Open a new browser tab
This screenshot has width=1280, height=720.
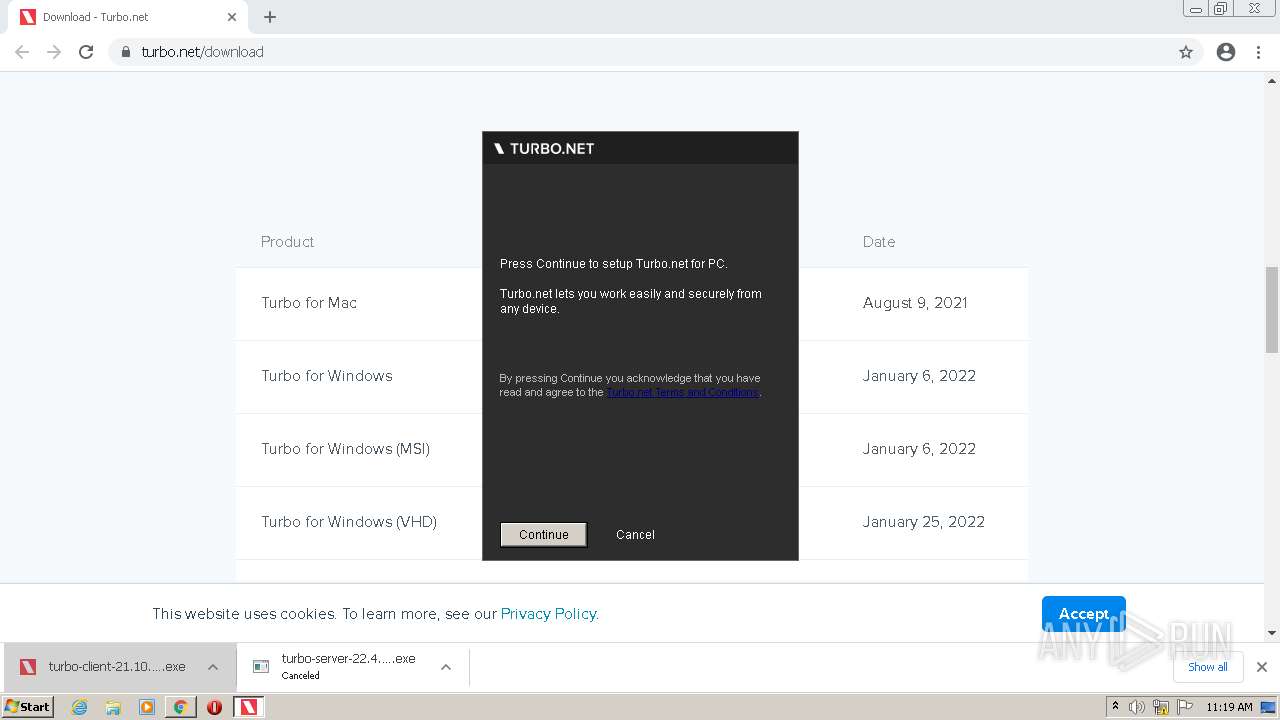(270, 17)
